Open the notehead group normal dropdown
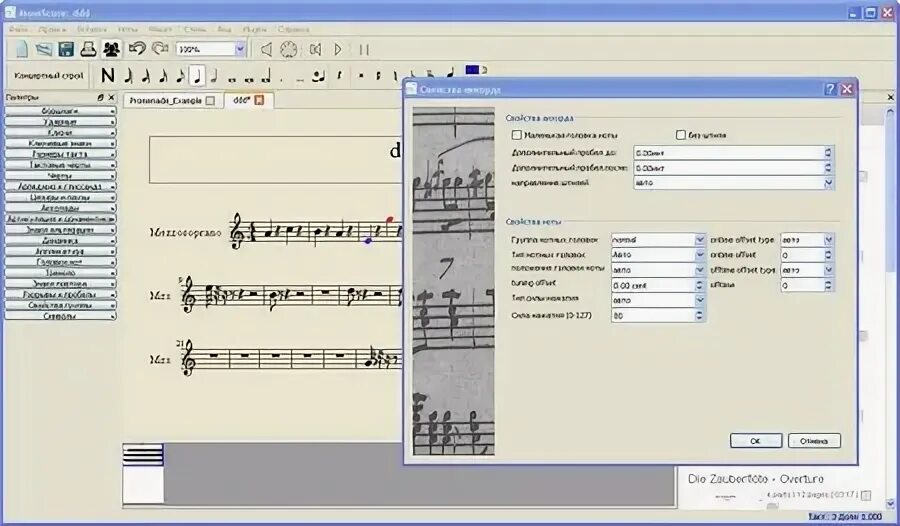Viewport: 900px width, 526px height. 658,239
